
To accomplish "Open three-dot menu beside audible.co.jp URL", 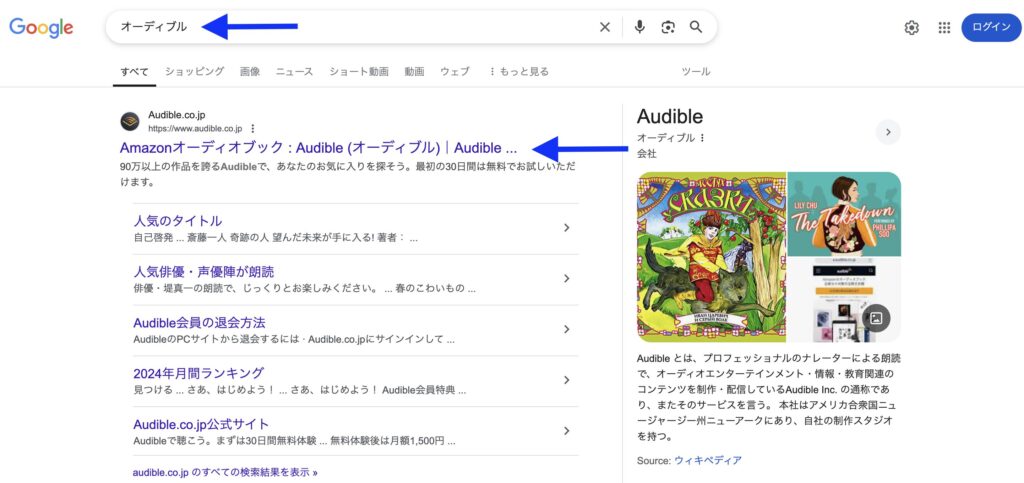I will click(253, 129).
